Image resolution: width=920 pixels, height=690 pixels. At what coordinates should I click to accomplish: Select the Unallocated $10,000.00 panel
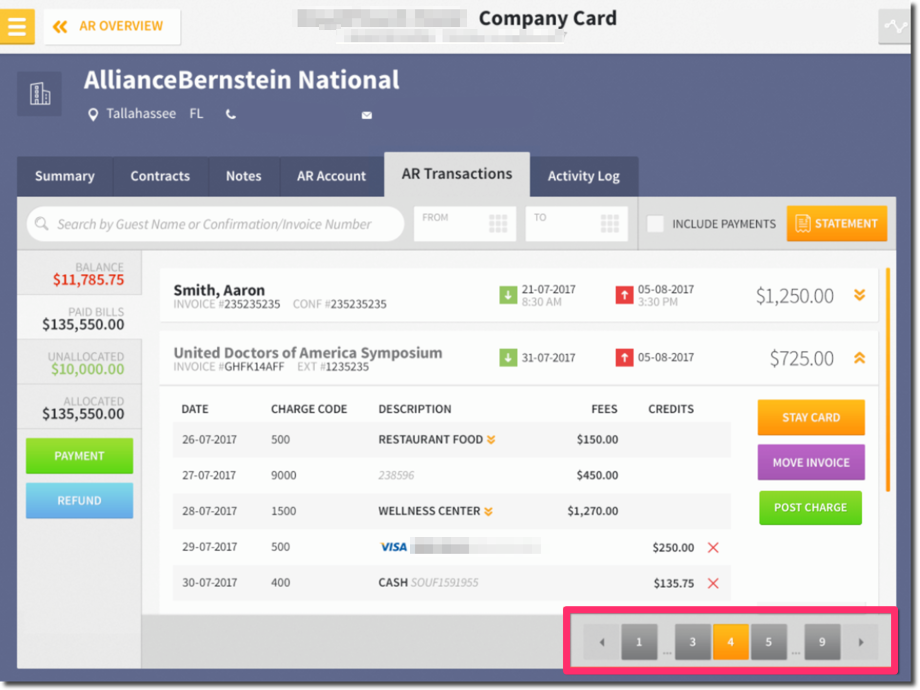tap(79, 362)
